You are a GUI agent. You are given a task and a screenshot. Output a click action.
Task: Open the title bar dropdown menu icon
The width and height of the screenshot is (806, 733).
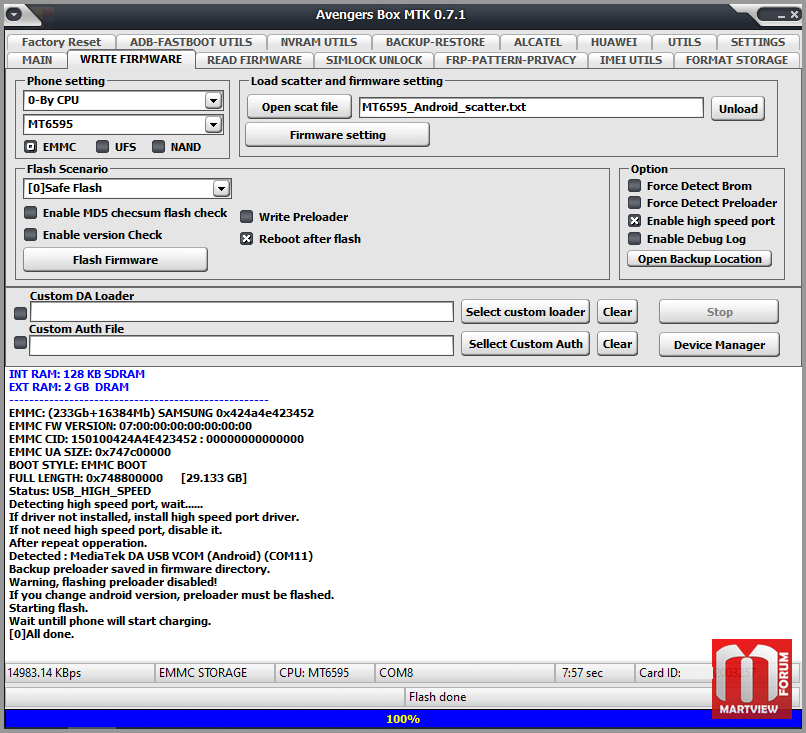tap(14, 14)
